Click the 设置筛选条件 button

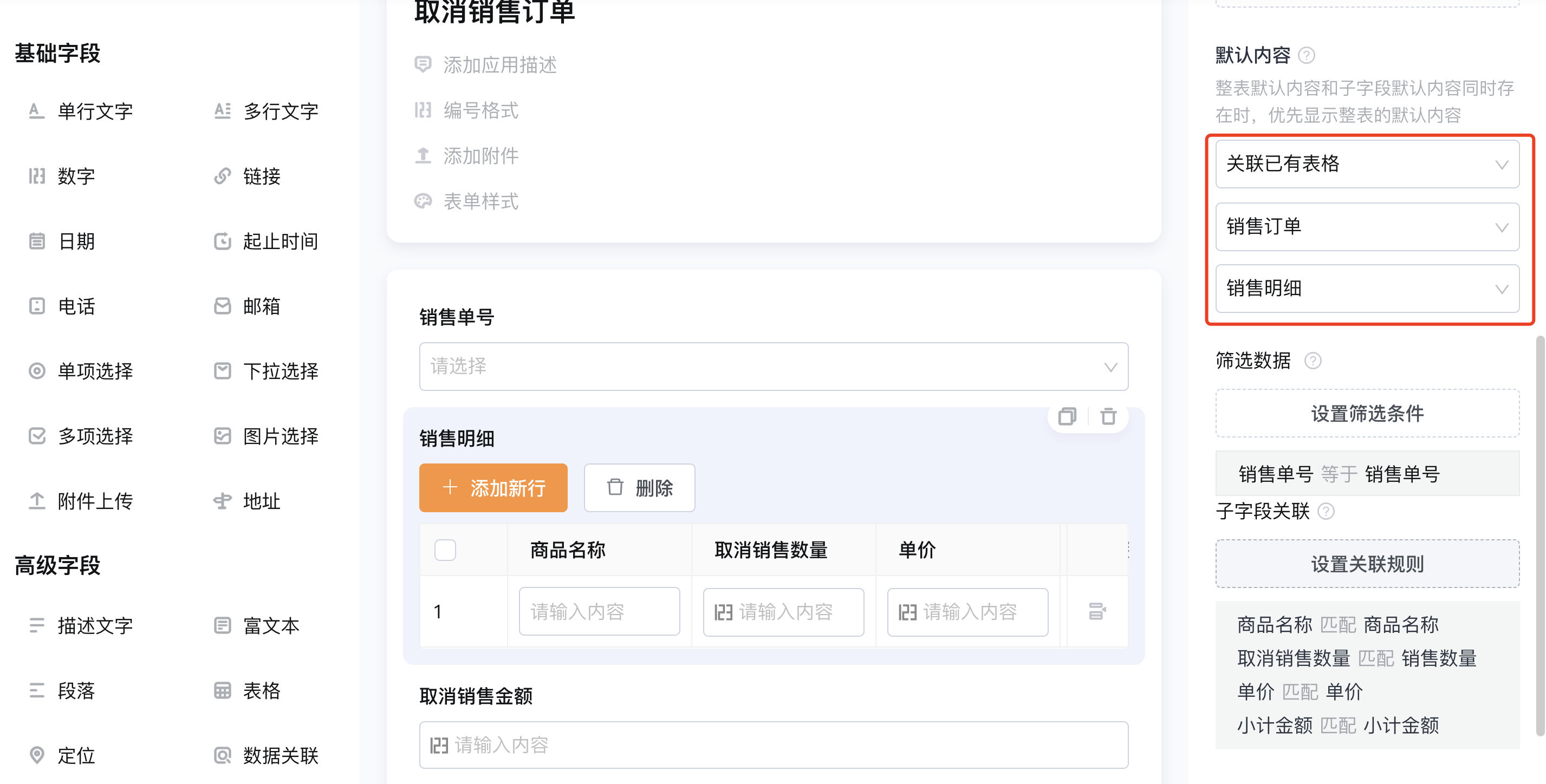(1367, 413)
